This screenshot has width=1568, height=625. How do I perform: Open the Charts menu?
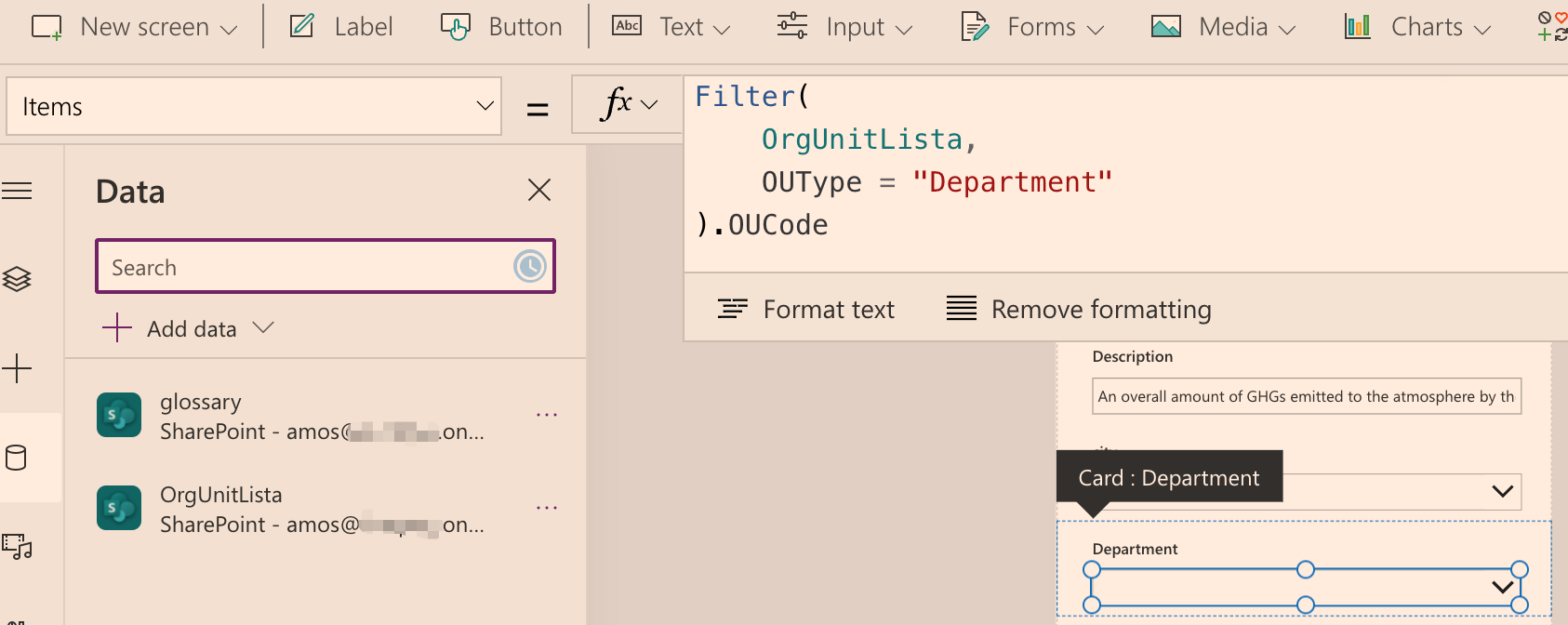pos(1417,27)
